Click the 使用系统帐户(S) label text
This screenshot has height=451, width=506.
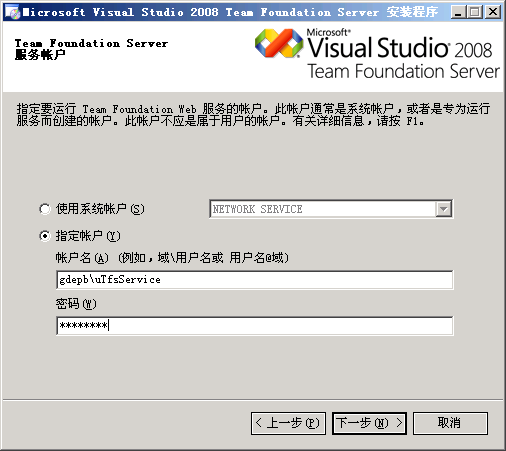click(x=100, y=209)
